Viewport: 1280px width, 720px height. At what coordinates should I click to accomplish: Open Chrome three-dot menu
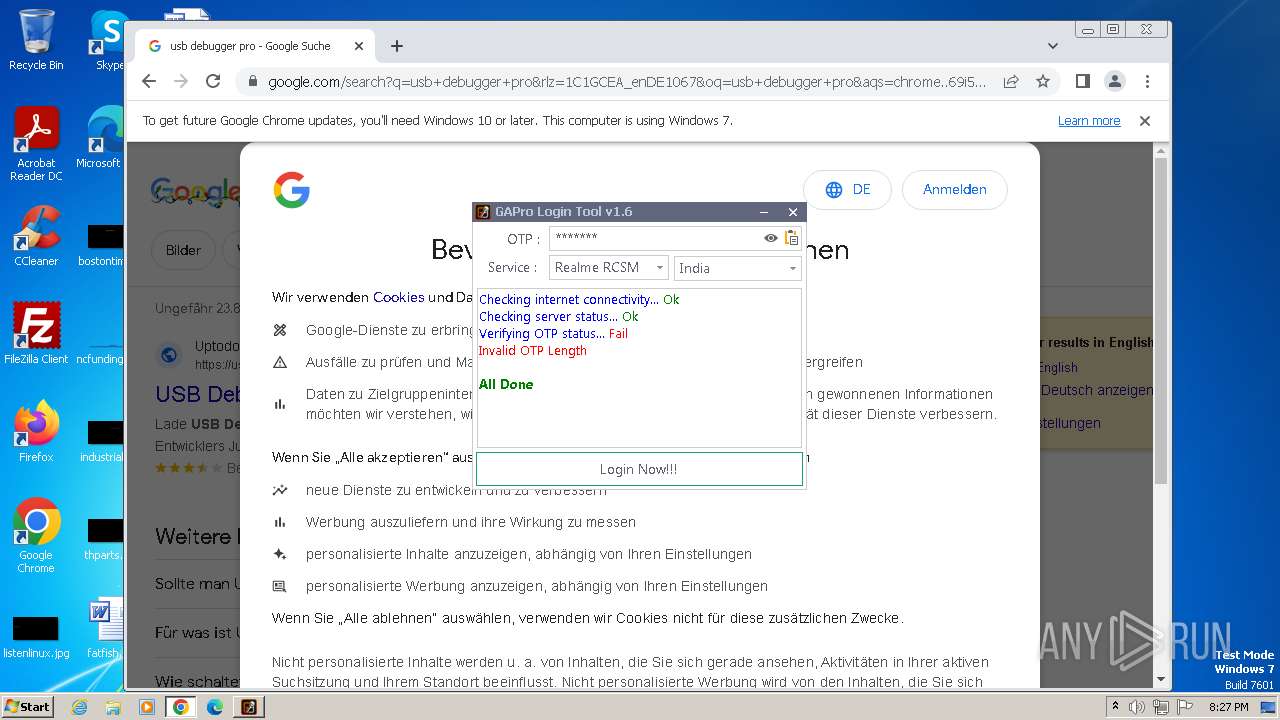[x=1147, y=81]
